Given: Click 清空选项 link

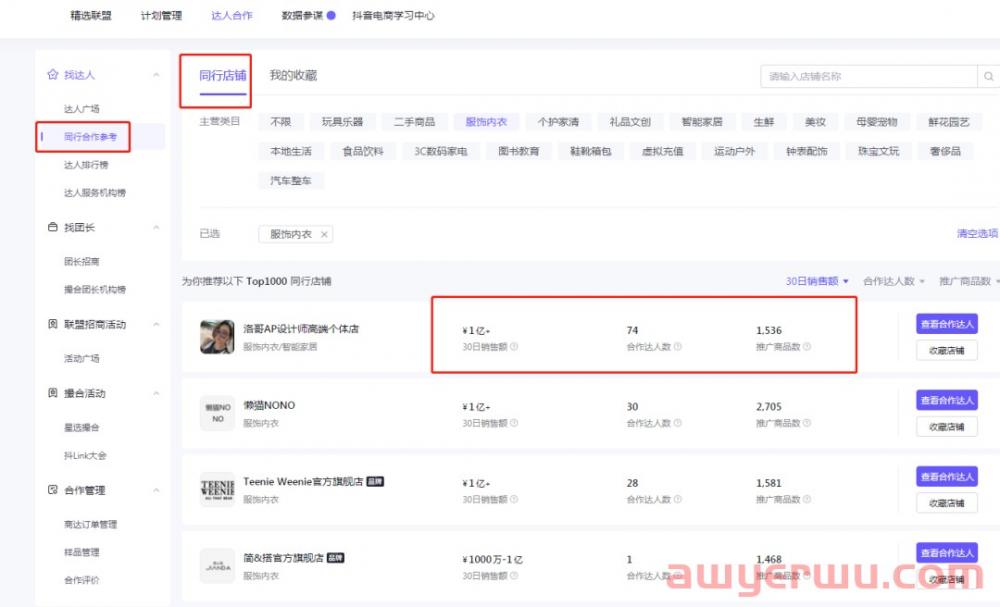Looking at the screenshot, I should tap(977, 234).
